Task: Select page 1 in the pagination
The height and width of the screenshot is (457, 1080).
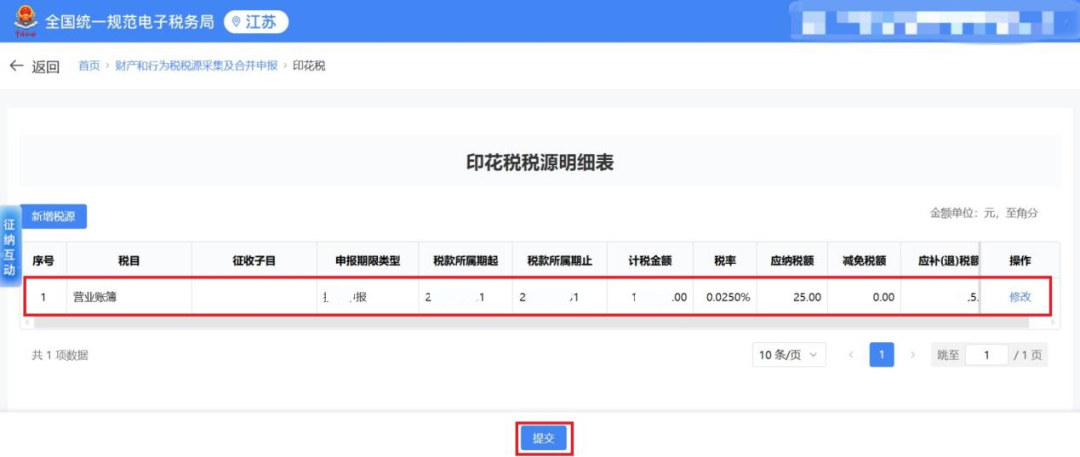Action: [x=881, y=355]
